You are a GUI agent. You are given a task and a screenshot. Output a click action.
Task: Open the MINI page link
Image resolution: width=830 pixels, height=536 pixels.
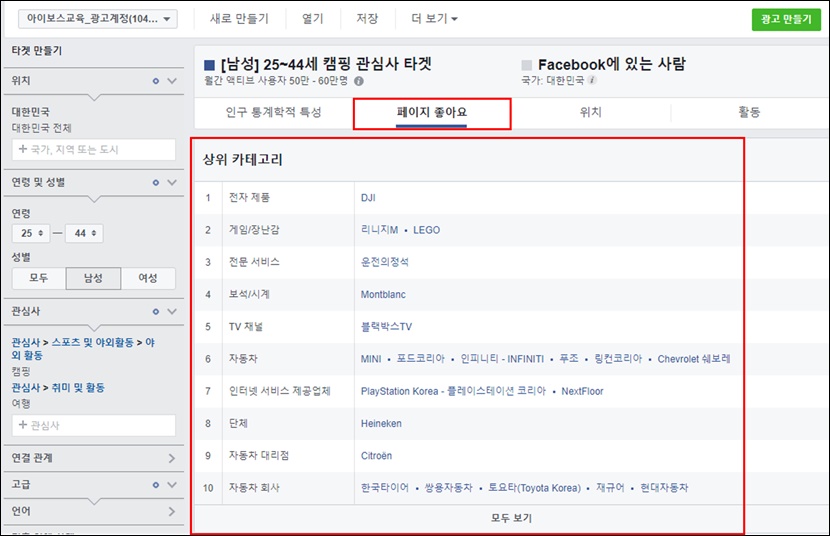[x=371, y=359]
